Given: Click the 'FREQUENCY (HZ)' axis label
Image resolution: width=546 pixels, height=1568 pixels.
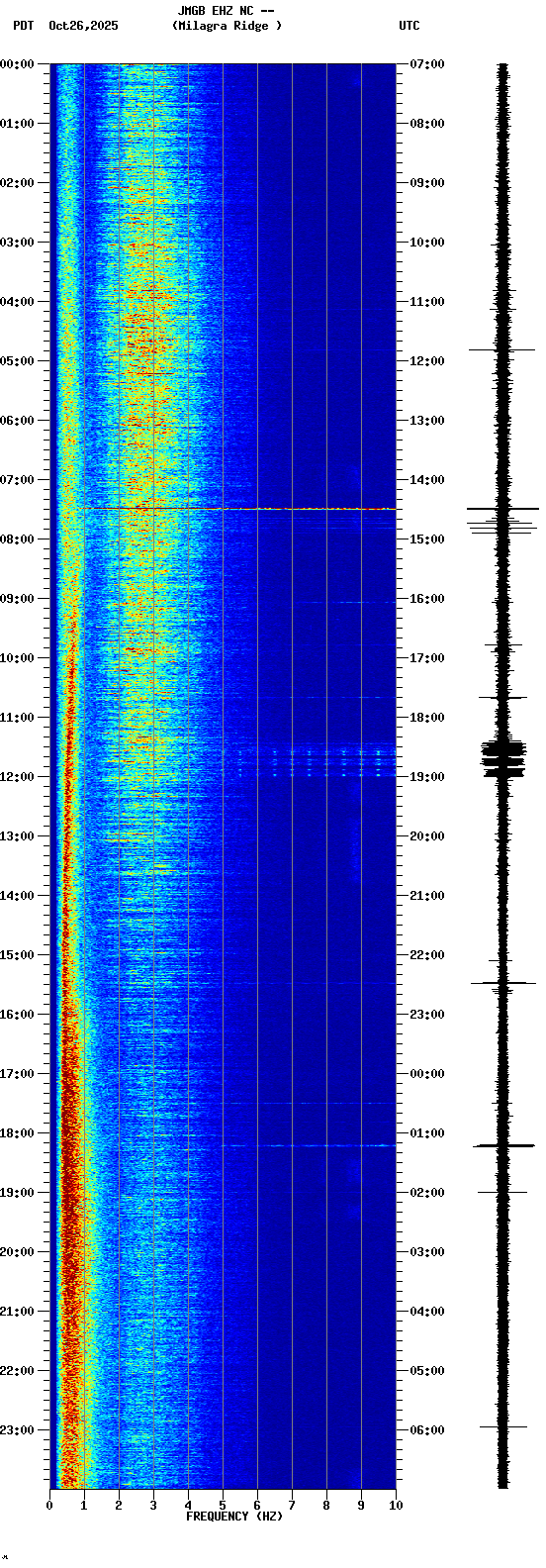Looking at the screenshot, I should 234,1517.
